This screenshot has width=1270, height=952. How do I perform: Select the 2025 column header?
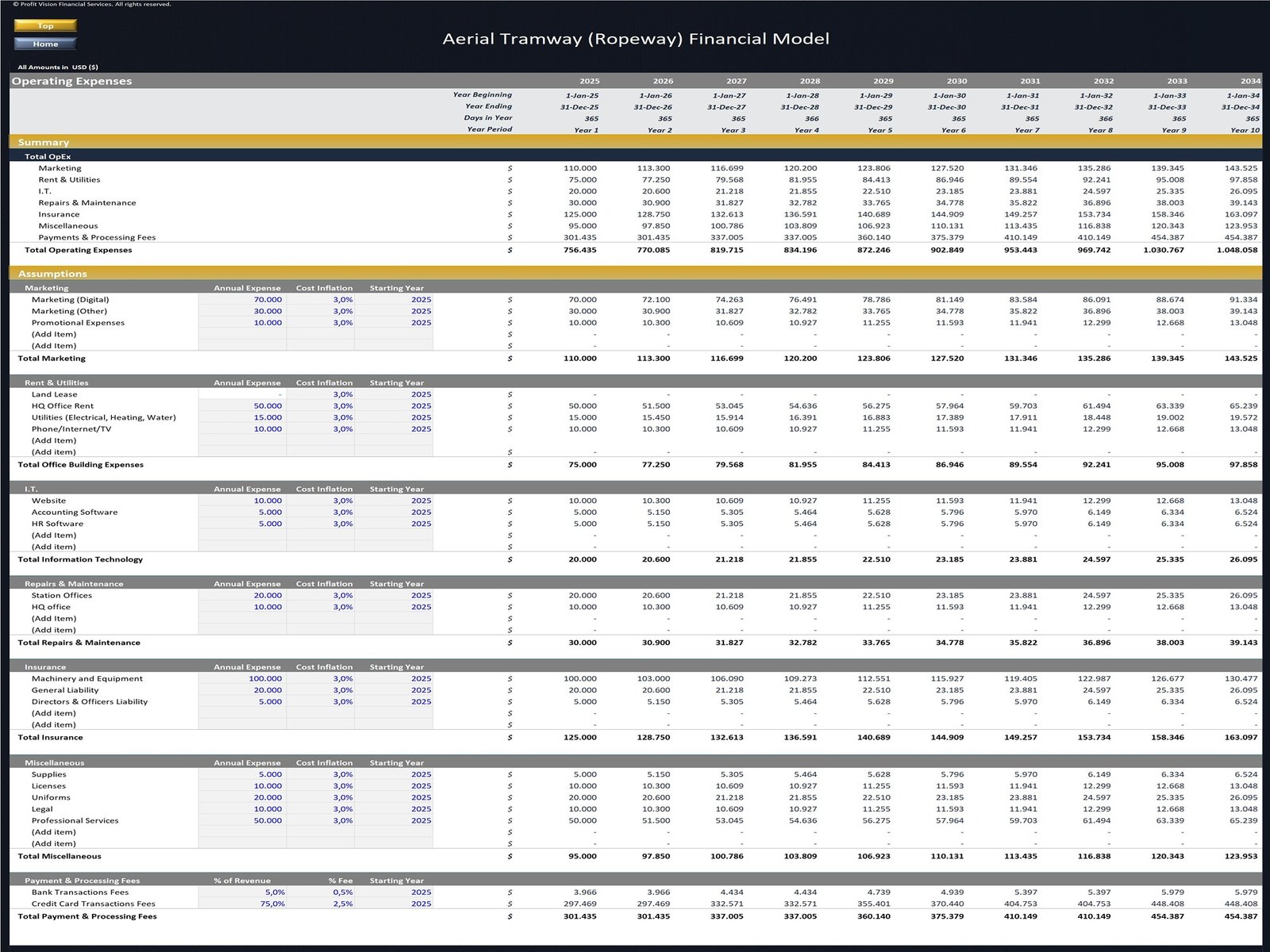point(589,80)
